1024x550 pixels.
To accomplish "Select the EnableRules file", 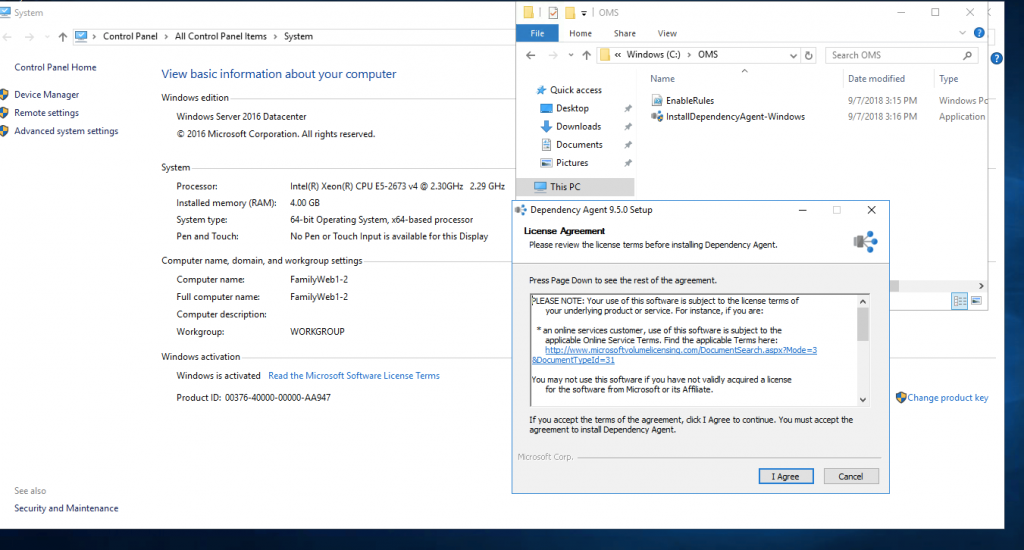I will 690,101.
